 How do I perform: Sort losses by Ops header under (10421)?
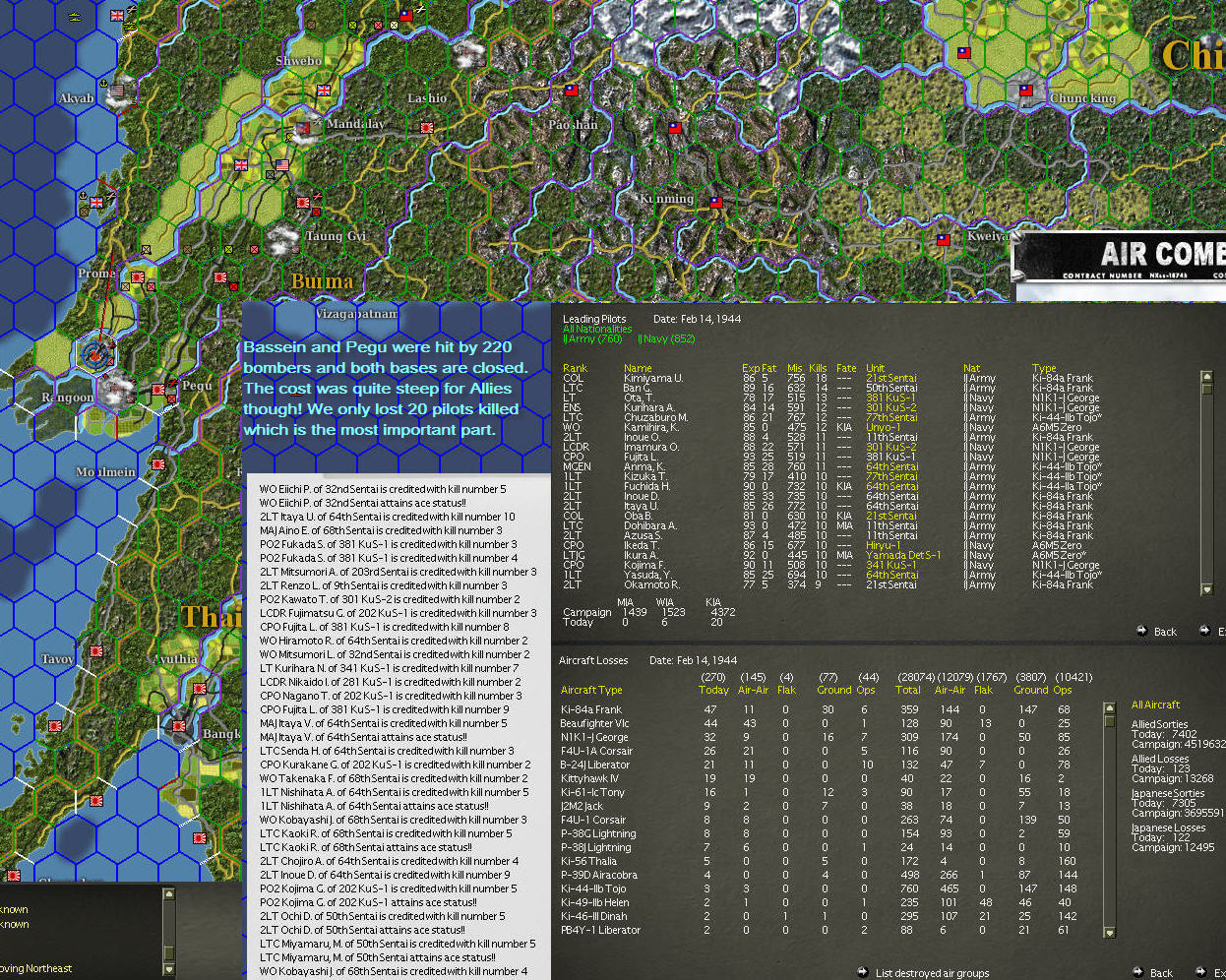pyautogui.click(x=1063, y=690)
